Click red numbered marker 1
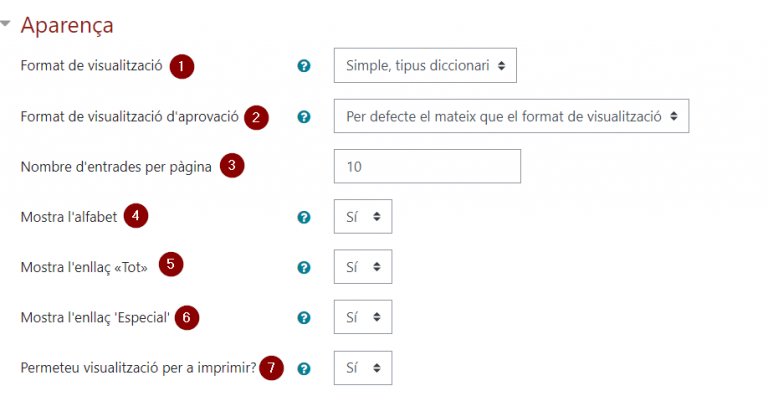The image size is (768, 396). (182, 66)
